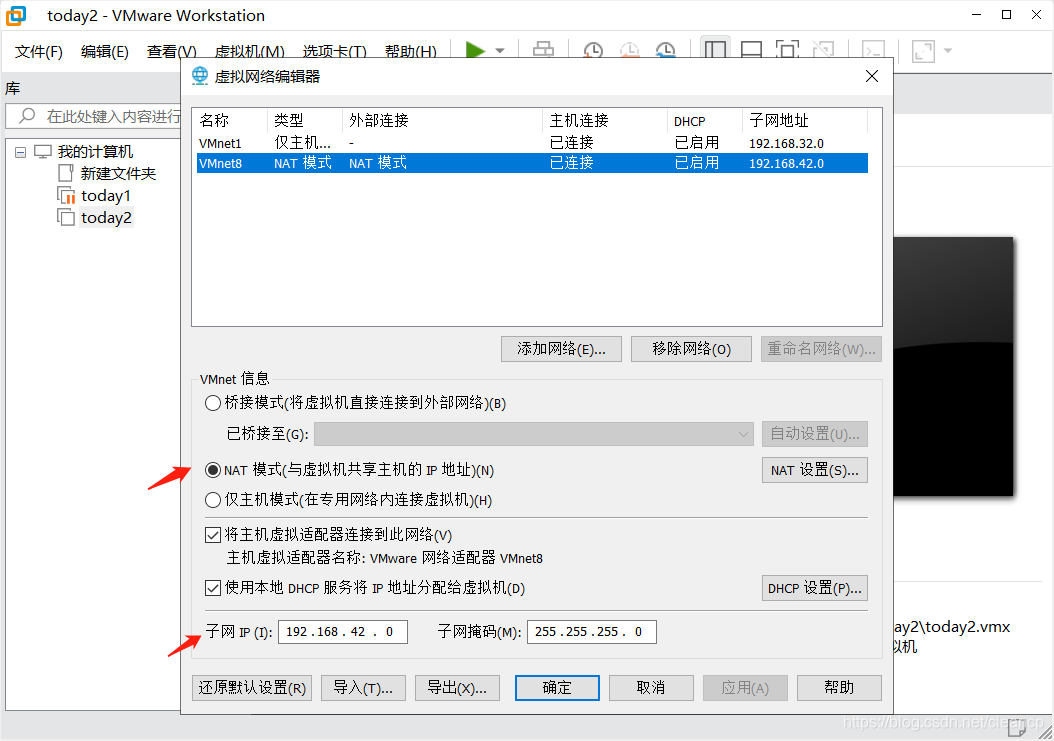Viewport: 1054px width, 741px height.
Task: Click the My Computer monitor icon
Action: [x=43, y=152]
